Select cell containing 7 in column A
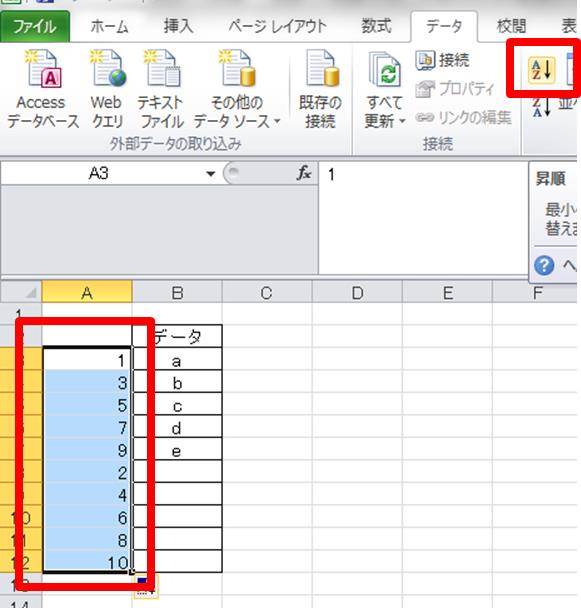Screen dimensions: 581x608 [87, 427]
